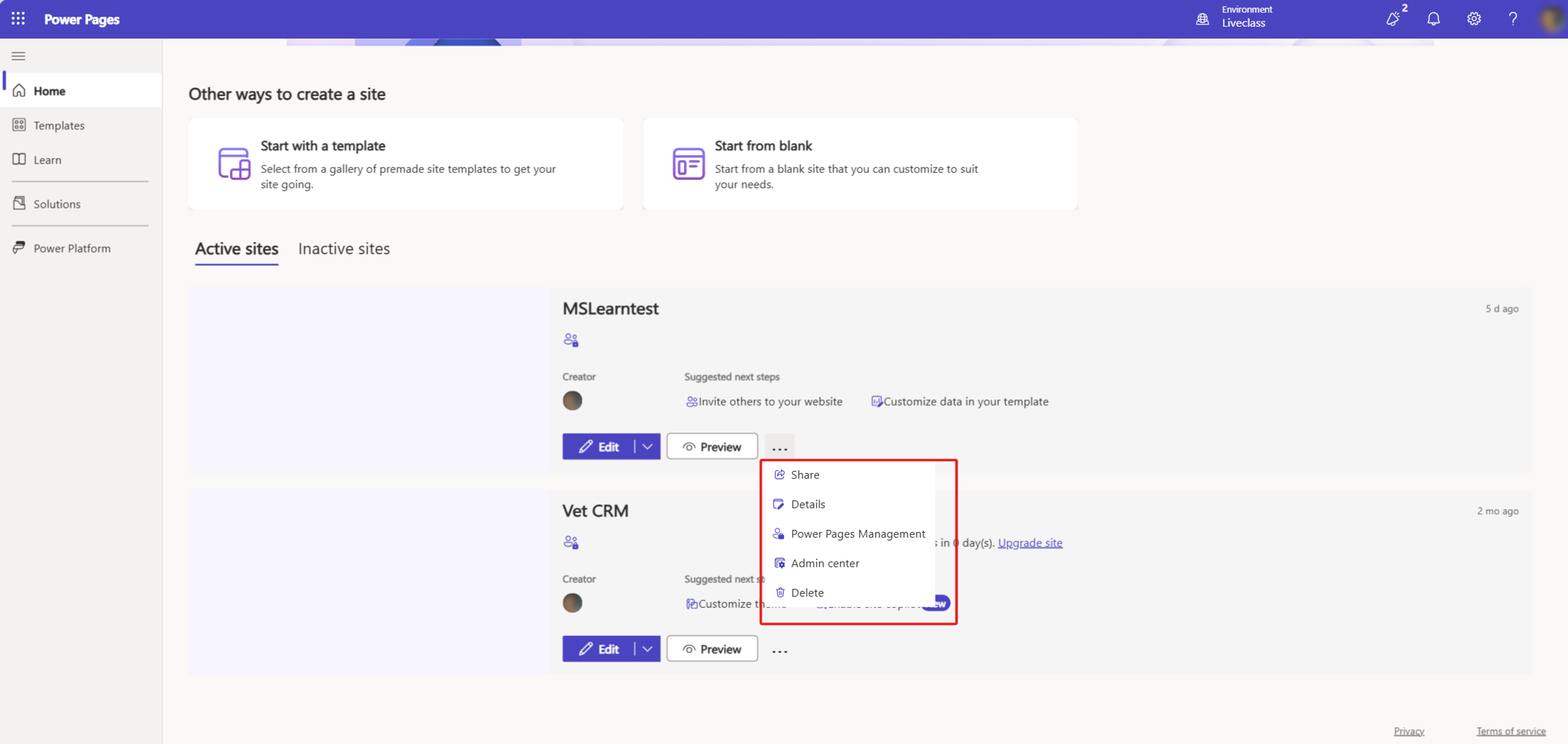The width and height of the screenshot is (1568, 744).
Task: Switch to the Inactive sites tab
Action: [344, 249]
